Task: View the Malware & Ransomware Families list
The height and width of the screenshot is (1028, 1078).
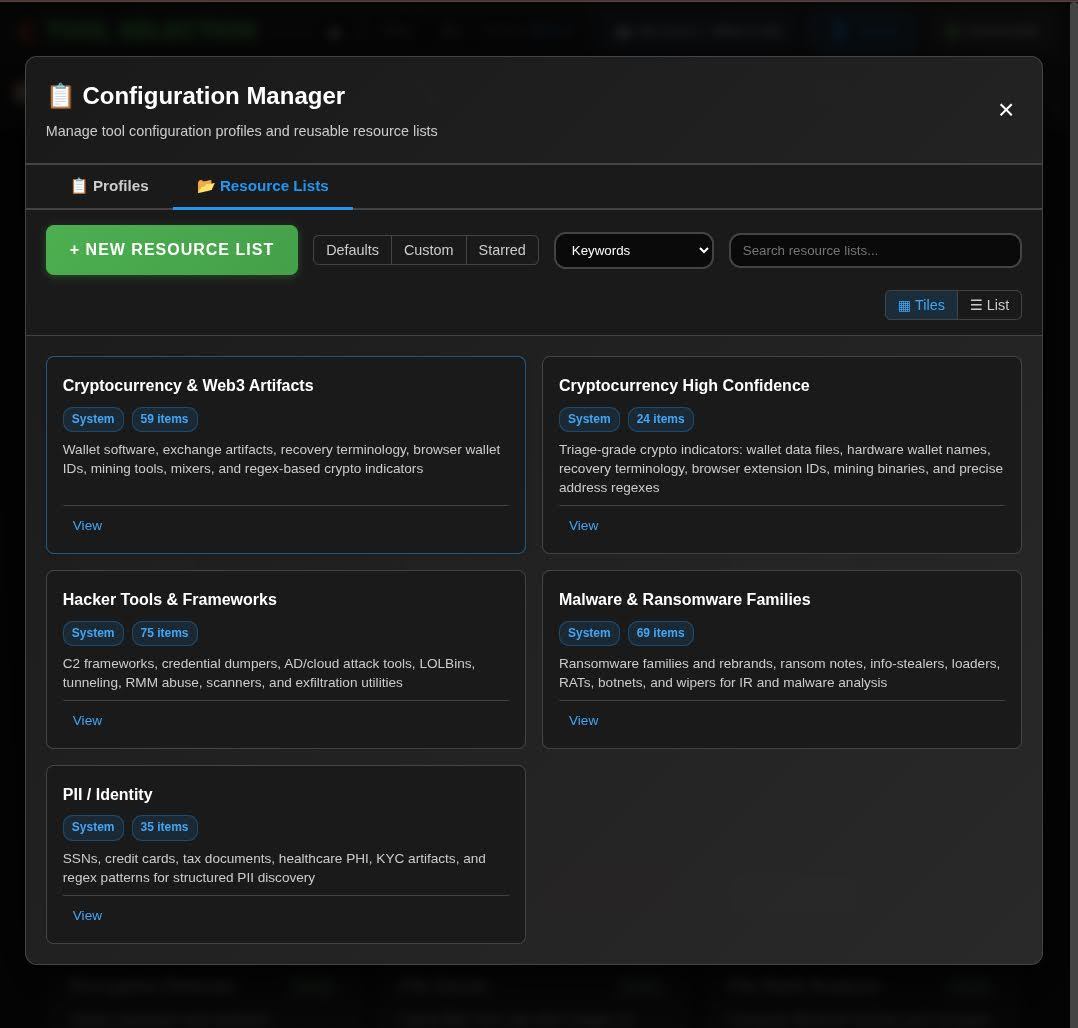Action: pyautogui.click(x=583, y=721)
